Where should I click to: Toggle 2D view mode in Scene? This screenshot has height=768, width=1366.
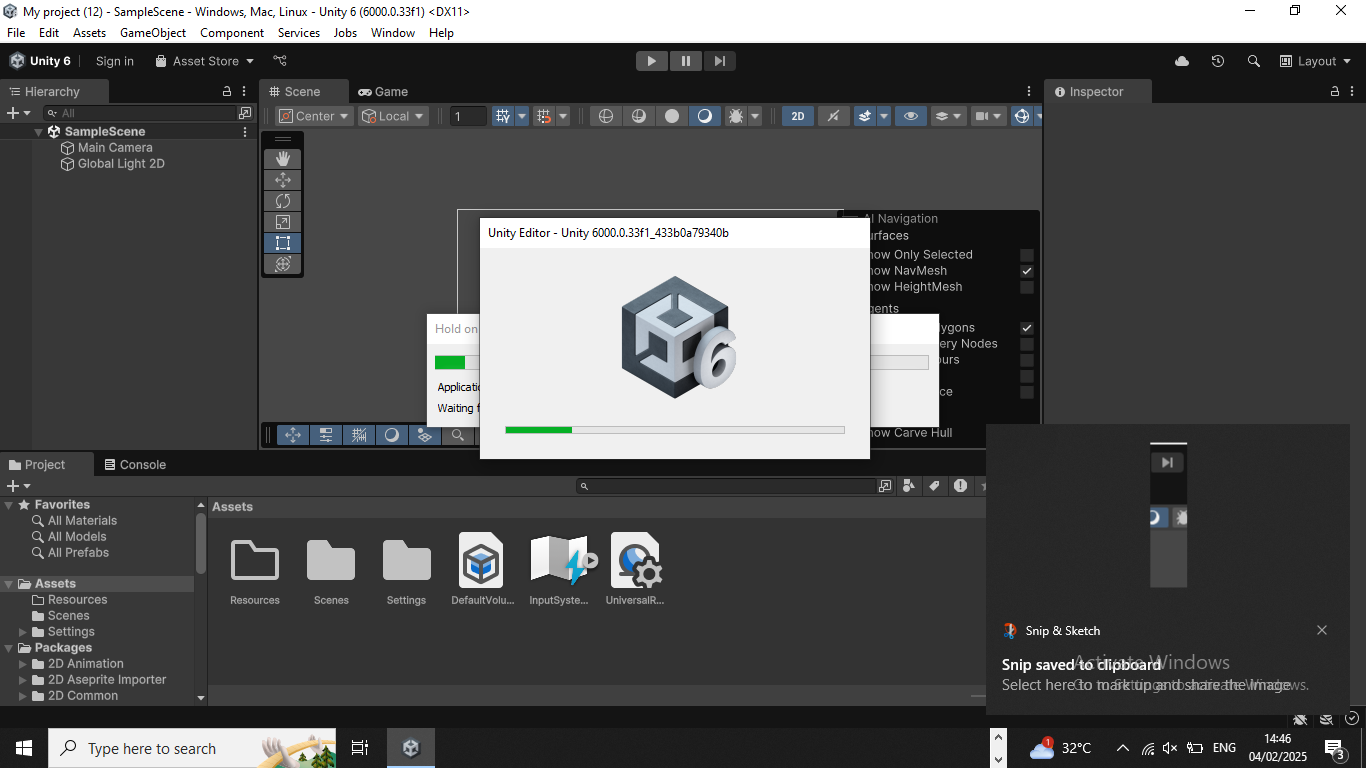797,116
